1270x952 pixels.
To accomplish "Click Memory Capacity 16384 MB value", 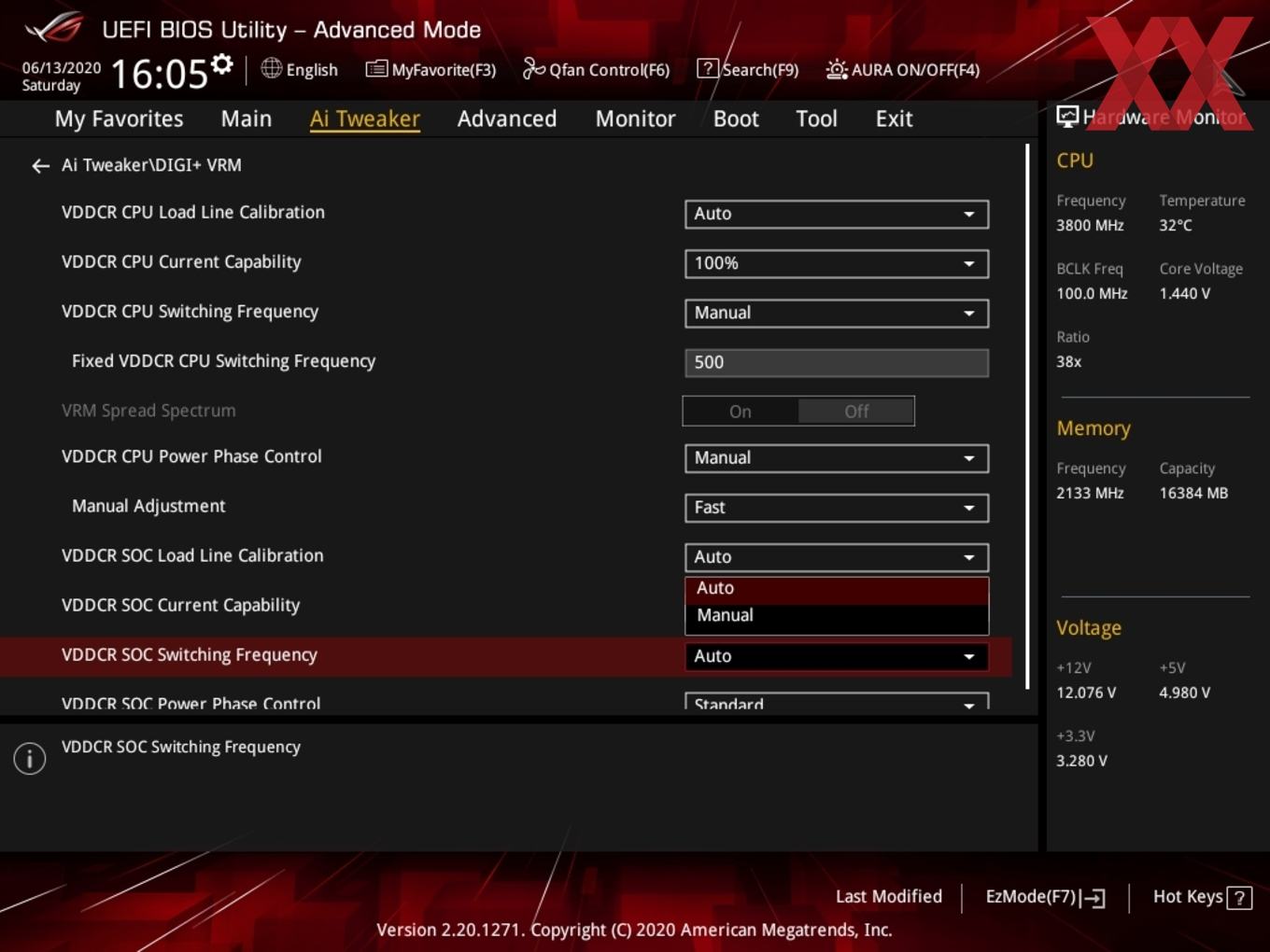I will pyautogui.click(x=1193, y=493).
